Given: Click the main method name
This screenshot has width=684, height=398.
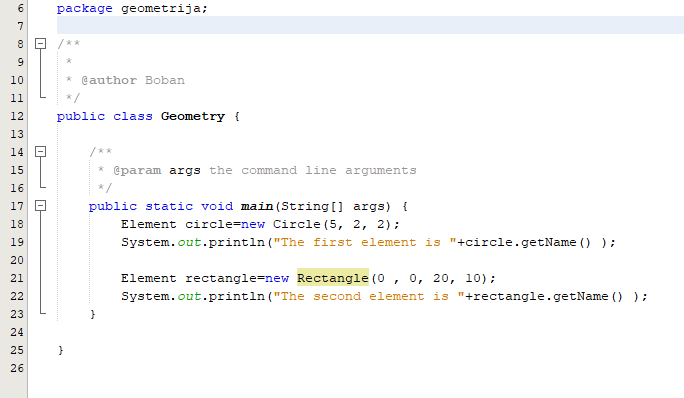Looking at the screenshot, I should pyautogui.click(x=257, y=206).
